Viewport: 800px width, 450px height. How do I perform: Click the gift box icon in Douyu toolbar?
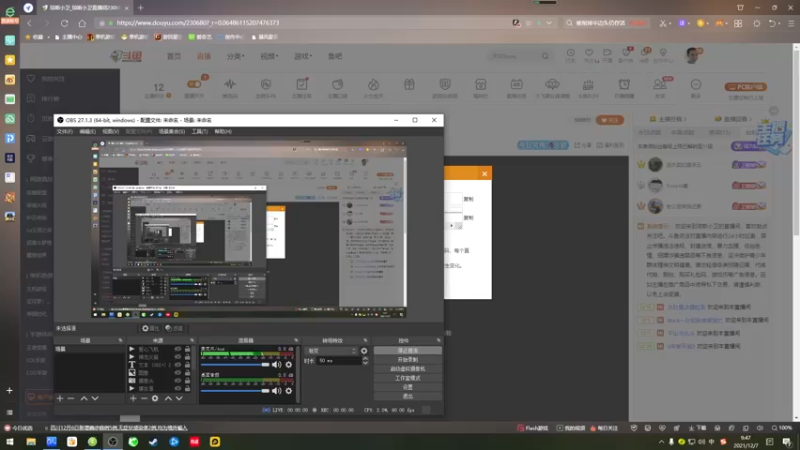(x=409, y=84)
